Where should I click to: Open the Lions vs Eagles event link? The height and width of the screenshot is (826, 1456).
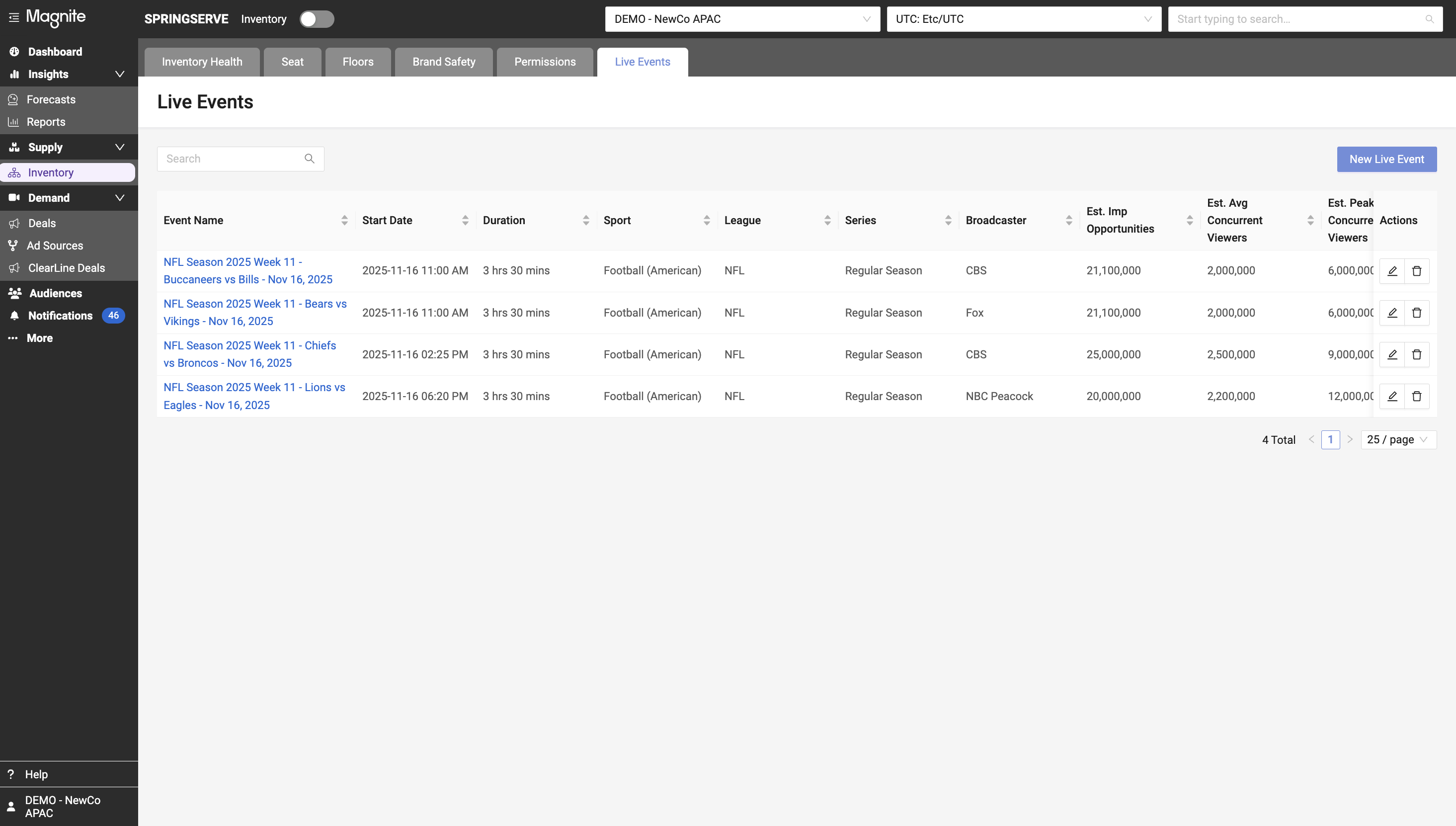click(x=254, y=396)
